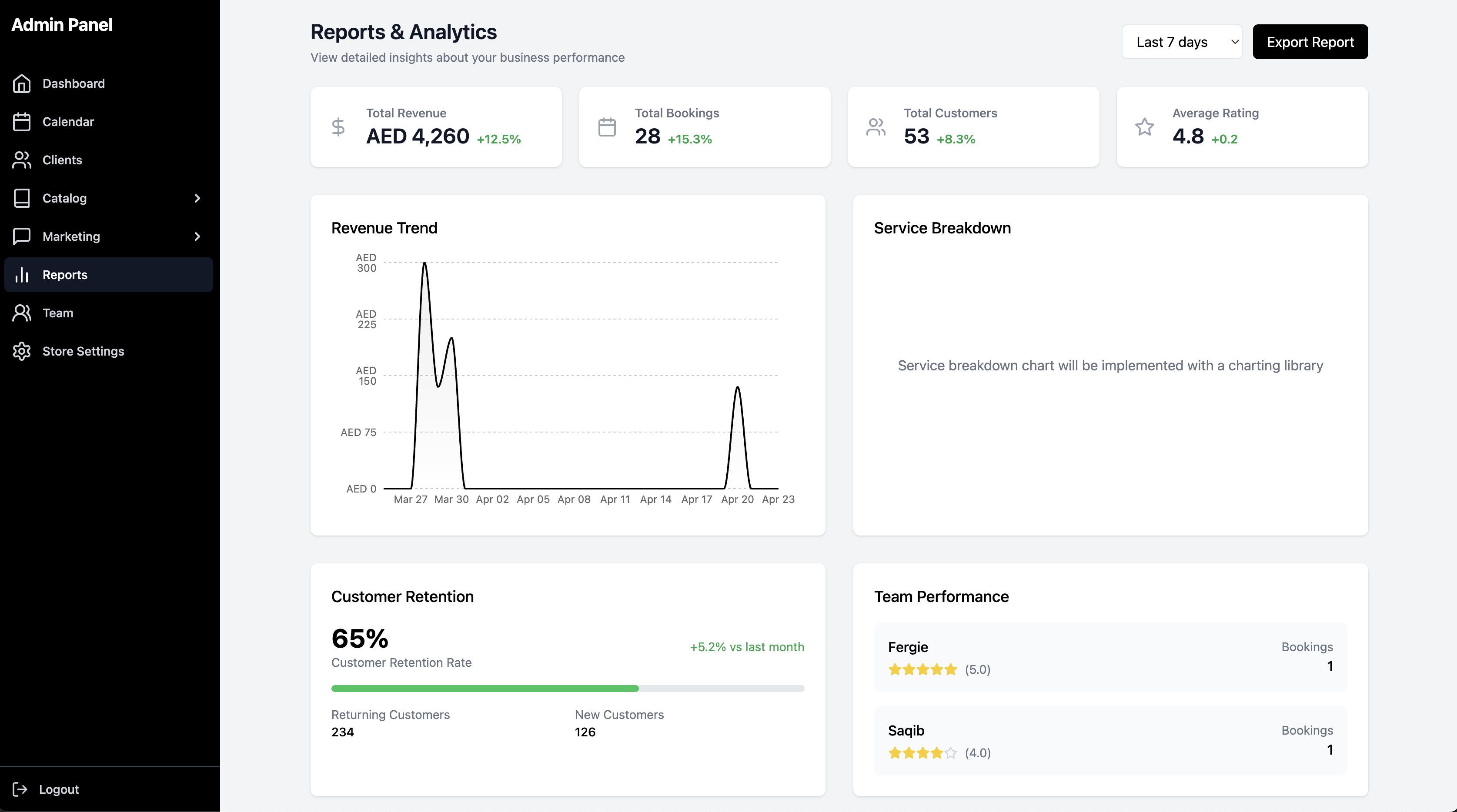Click the Marketing chat bubble icon

point(21,236)
